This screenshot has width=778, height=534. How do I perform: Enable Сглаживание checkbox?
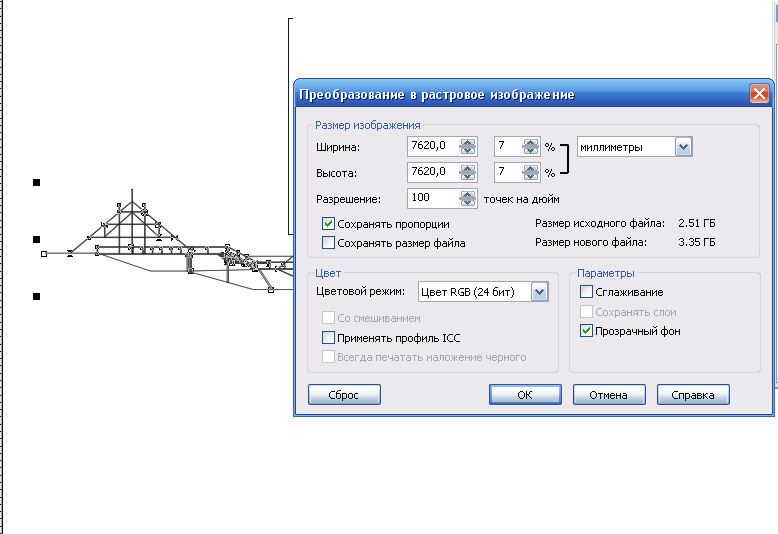point(586,292)
